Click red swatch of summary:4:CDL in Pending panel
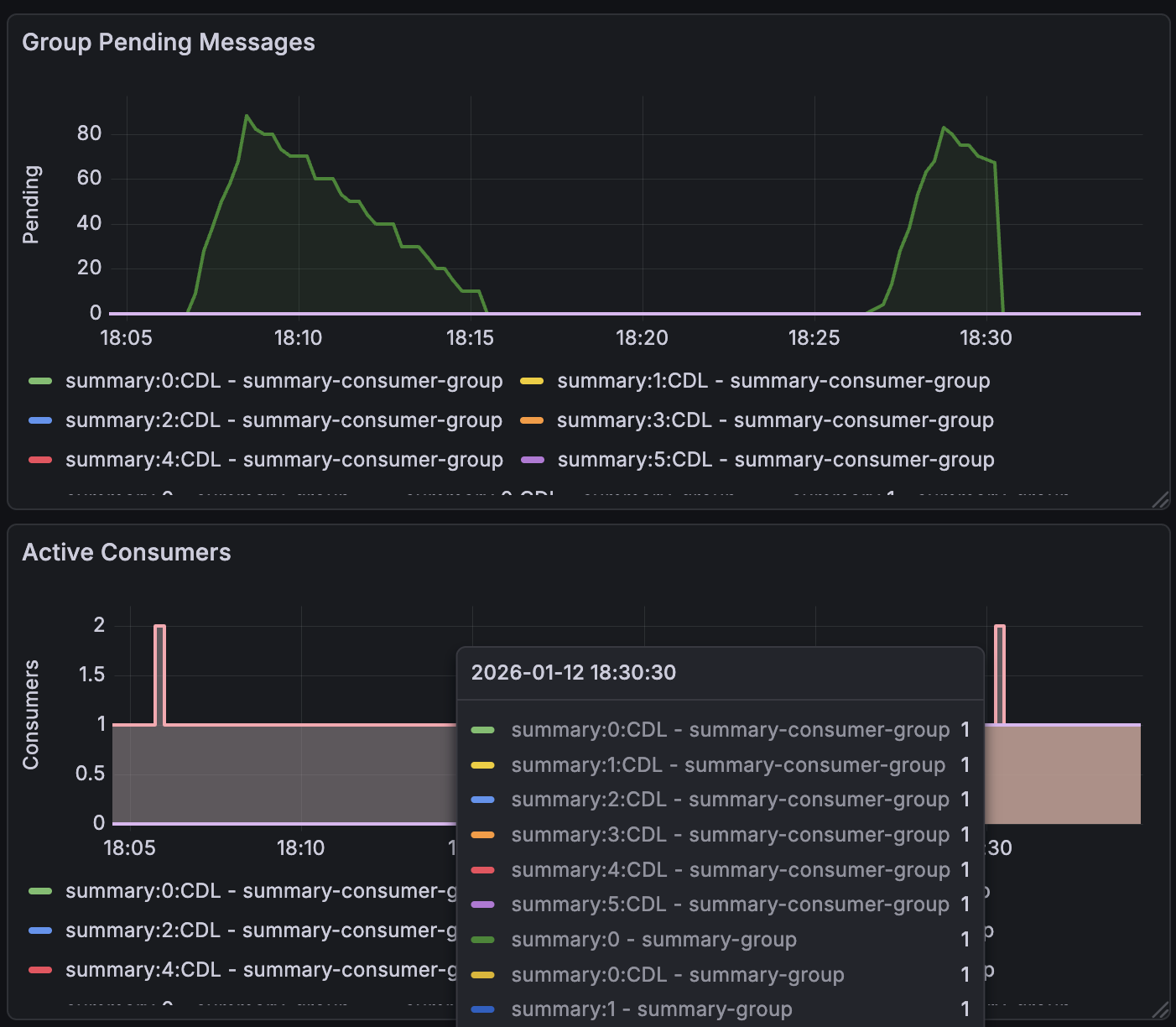Viewport: 1176px width, 1027px height. tap(40, 460)
